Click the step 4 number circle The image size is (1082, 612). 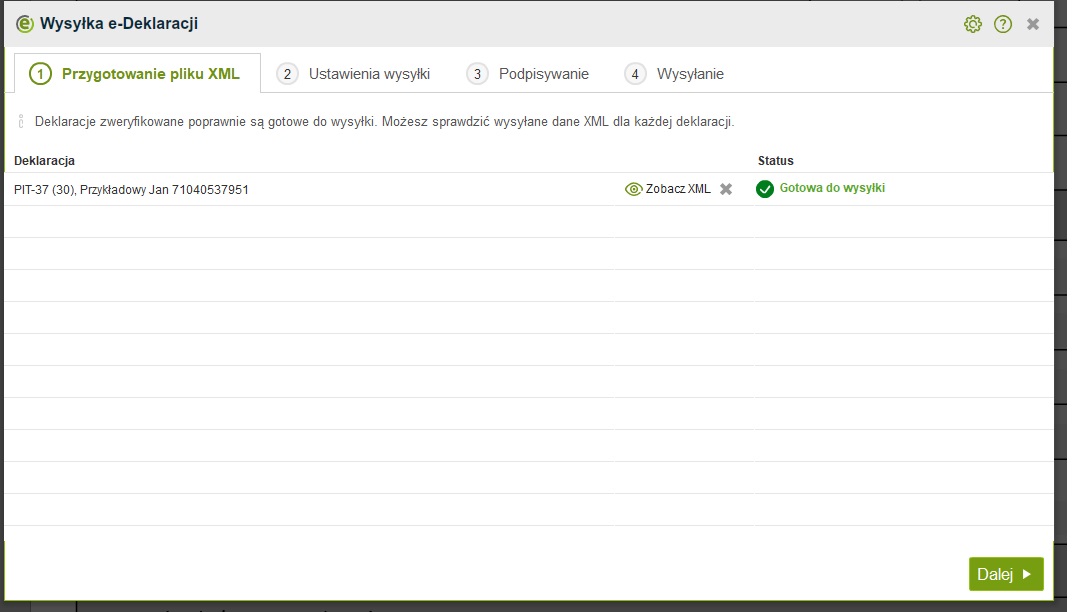pos(635,74)
